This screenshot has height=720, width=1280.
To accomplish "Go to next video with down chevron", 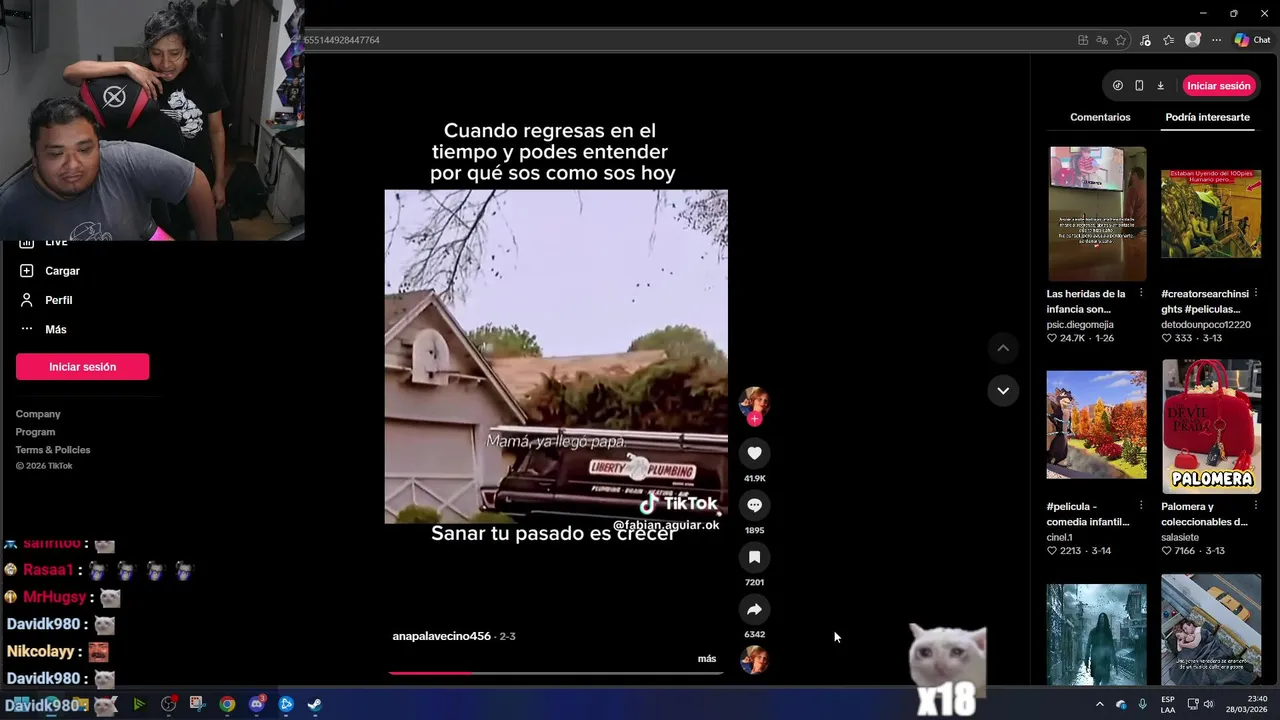I will click(1003, 390).
